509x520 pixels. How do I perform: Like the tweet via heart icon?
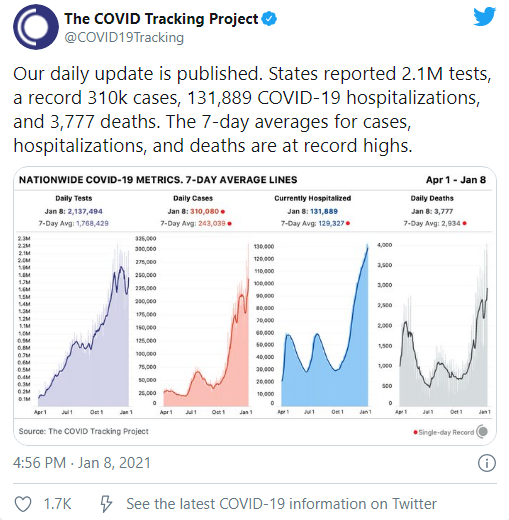click(23, 504)
